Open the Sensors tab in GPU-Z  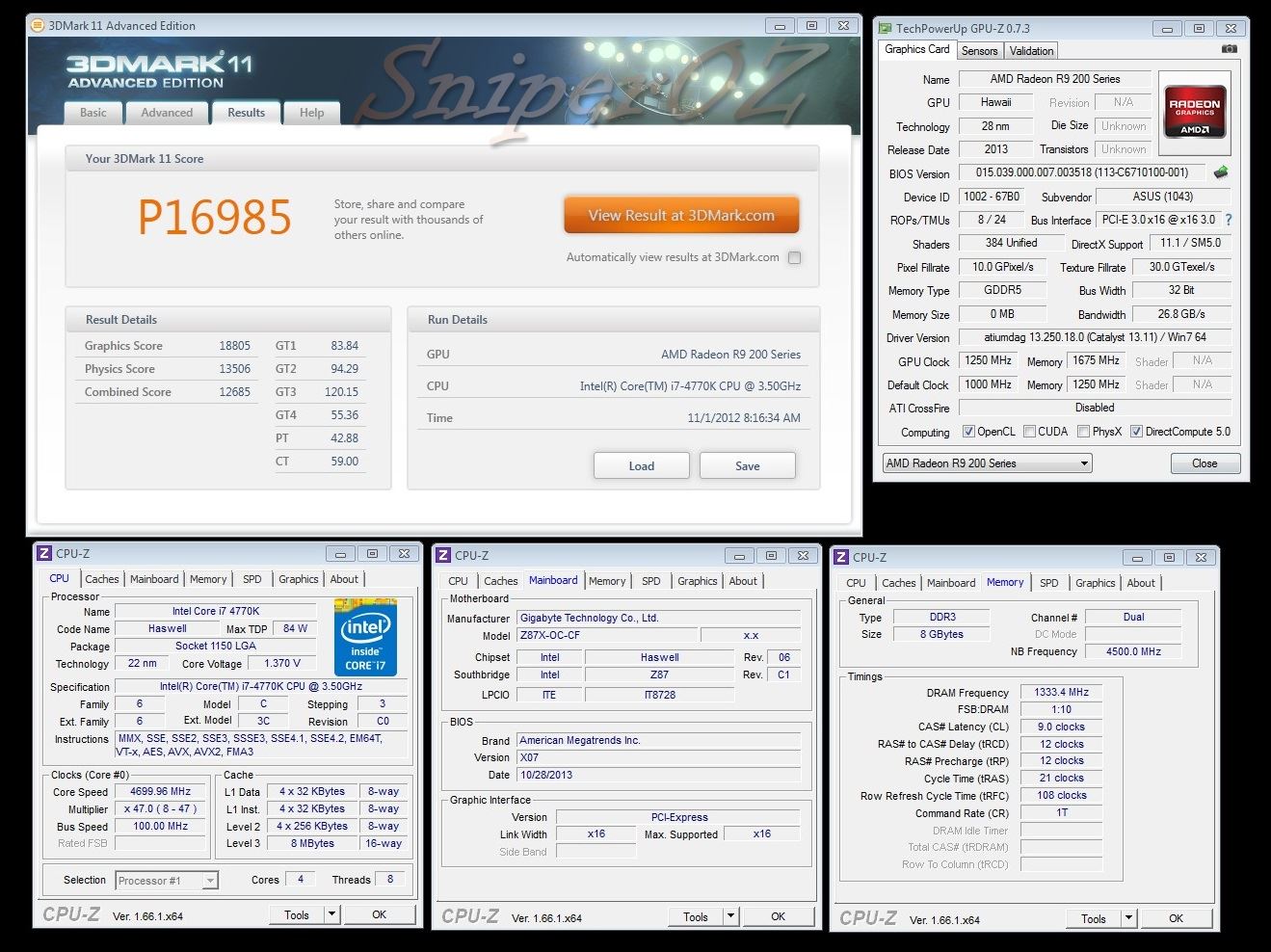979,51
